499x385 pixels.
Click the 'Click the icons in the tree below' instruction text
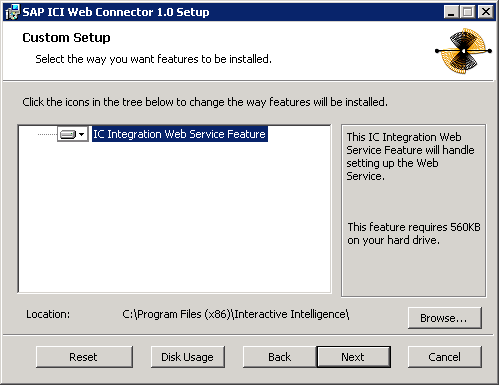coord(205,102)
